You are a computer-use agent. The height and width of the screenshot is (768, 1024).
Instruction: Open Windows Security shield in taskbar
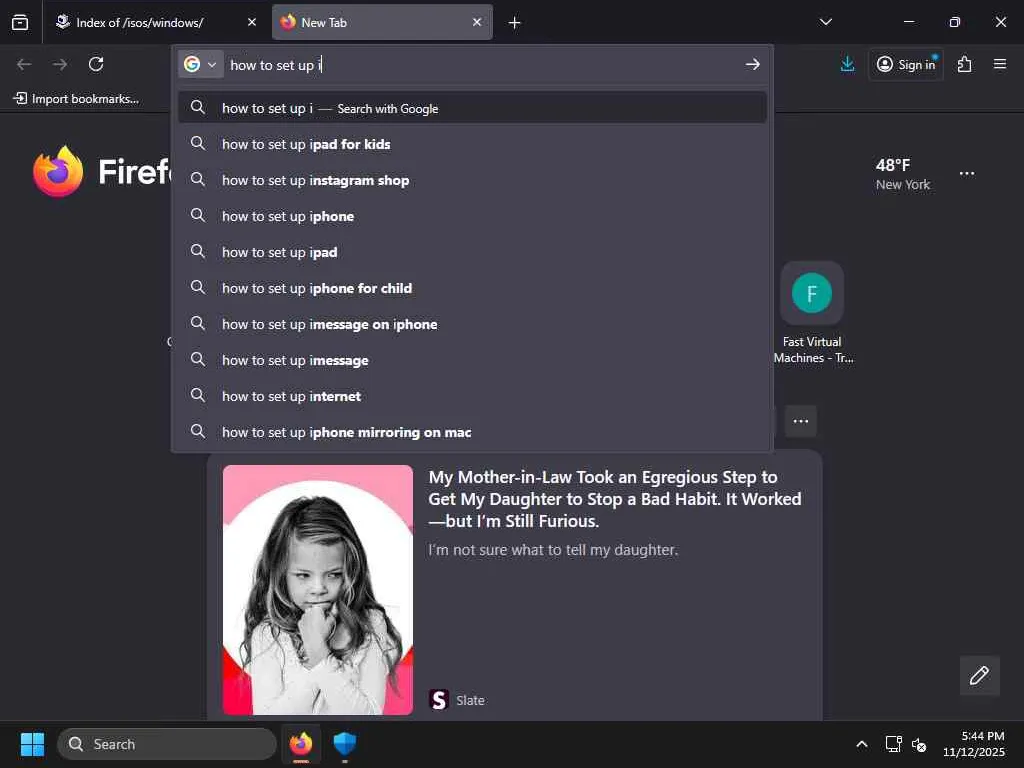pyautogui.click(x=345, y=744)
